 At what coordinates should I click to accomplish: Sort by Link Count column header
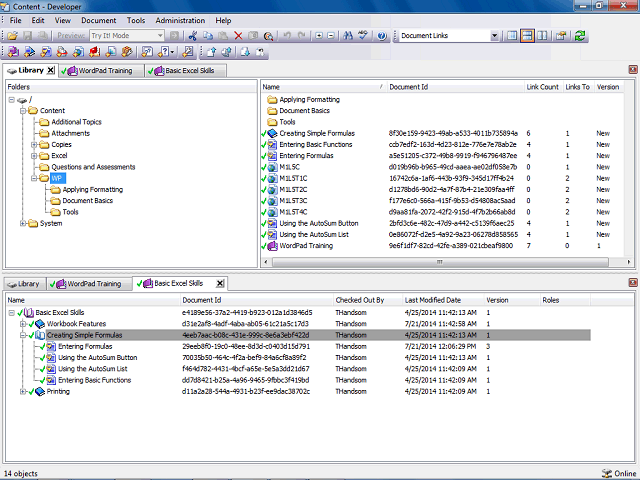pos(543,87)
